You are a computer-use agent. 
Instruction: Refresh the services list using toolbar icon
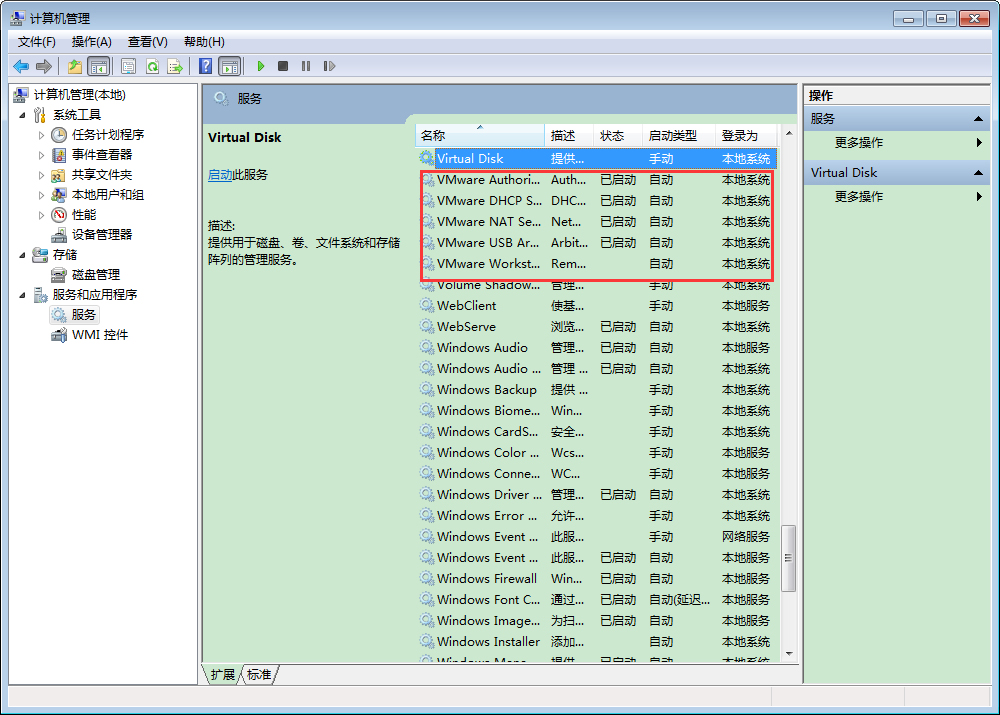[153, 66]
